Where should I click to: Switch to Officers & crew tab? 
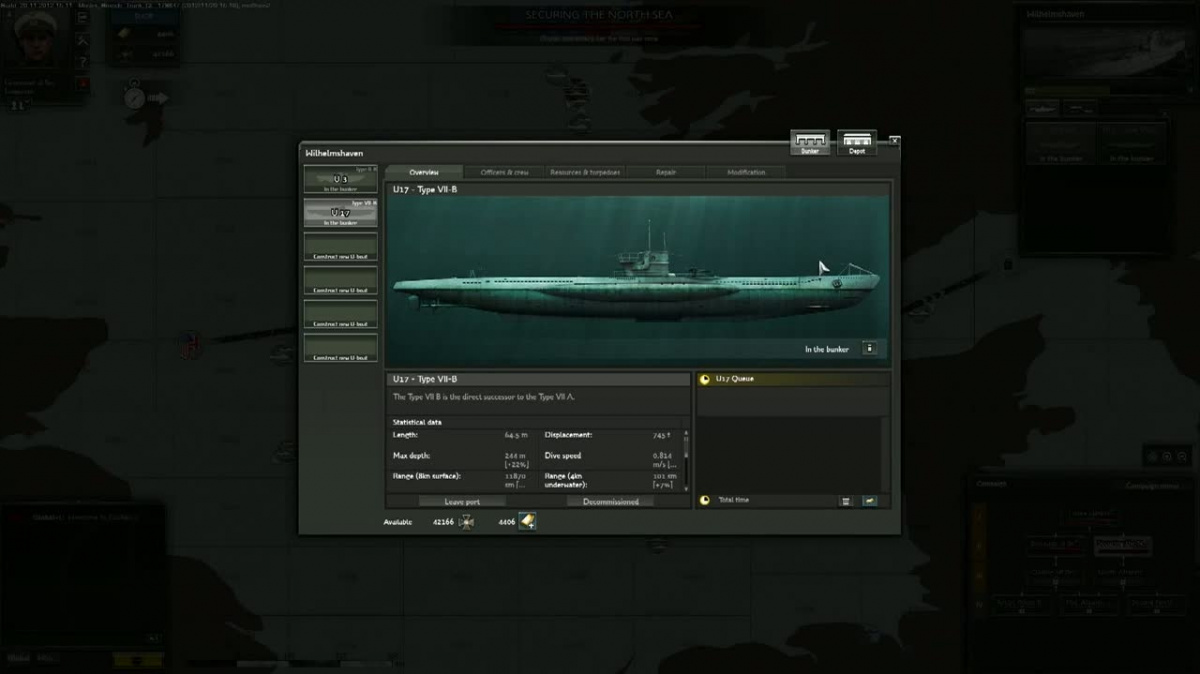click(504, 172)
